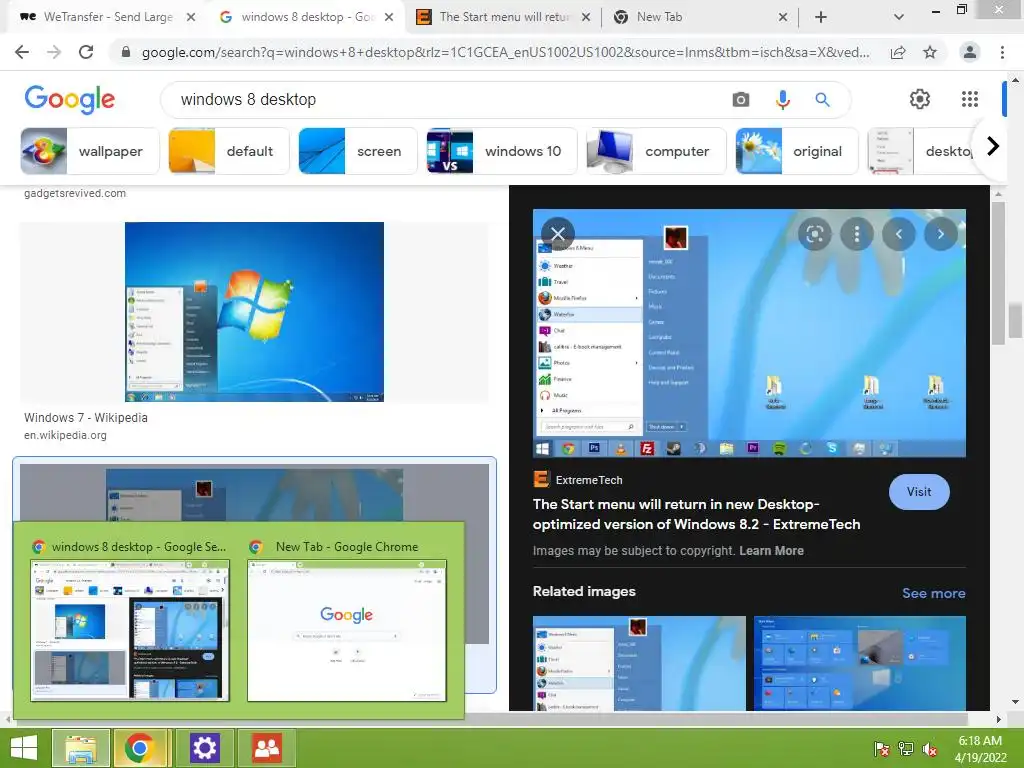Go forward to the next page
This screenshot has width=1024, height=768.
[x=54, y=52]
